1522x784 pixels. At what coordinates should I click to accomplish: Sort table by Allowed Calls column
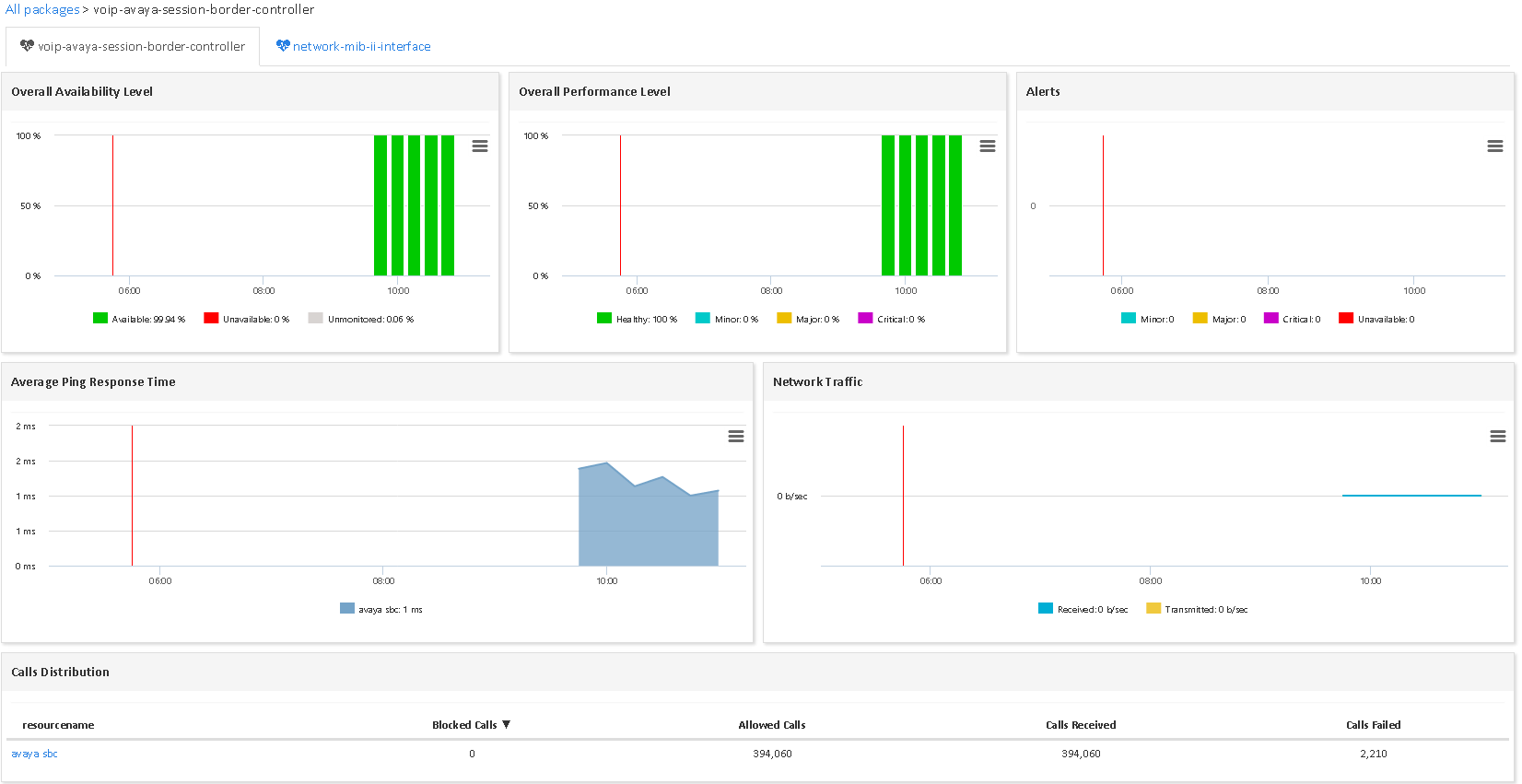(771, 725)
